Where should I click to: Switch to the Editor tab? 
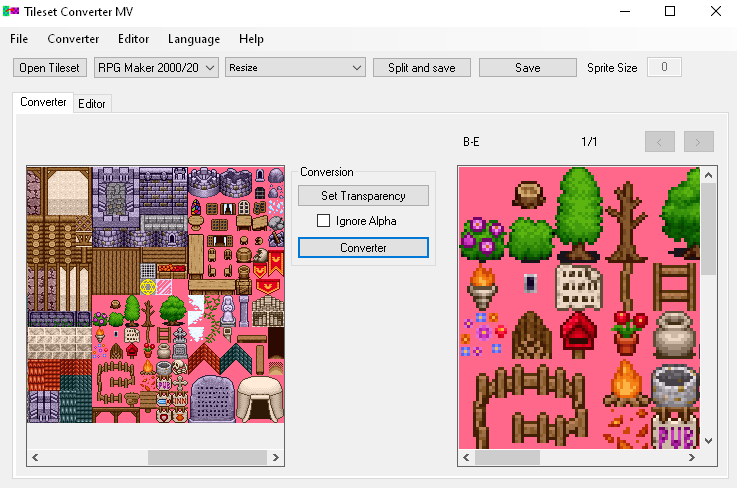(x=92, y=103)
